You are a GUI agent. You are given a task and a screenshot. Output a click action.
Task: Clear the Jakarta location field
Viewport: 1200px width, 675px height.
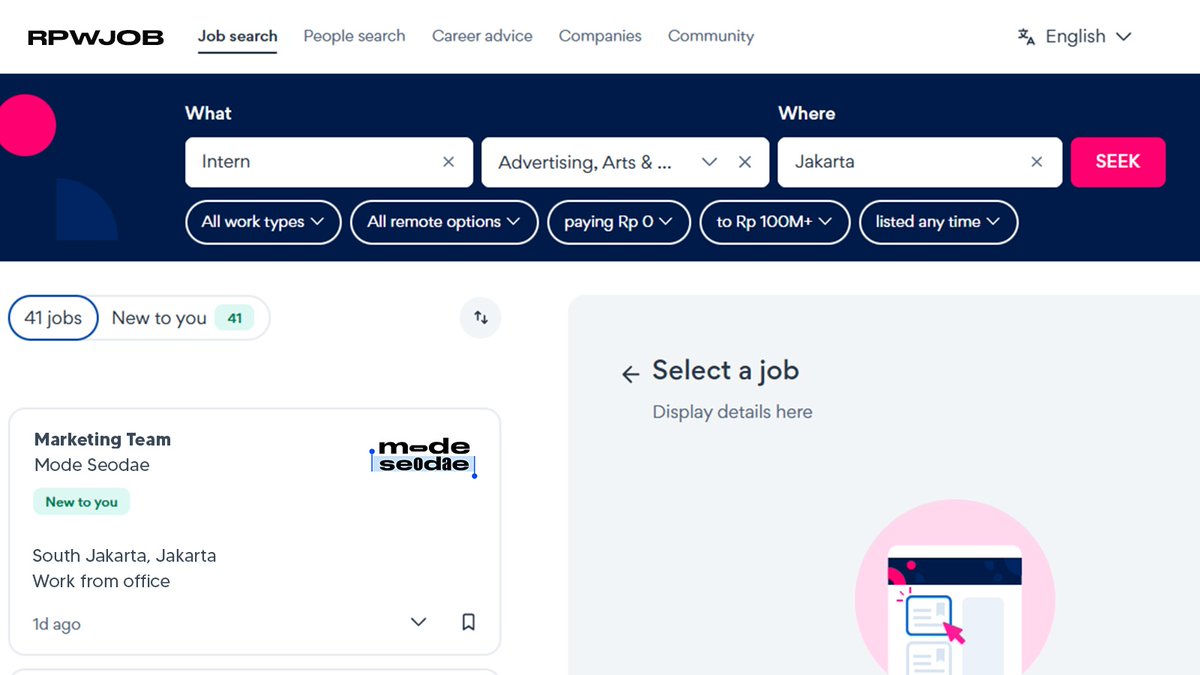tap(1037, 162)
